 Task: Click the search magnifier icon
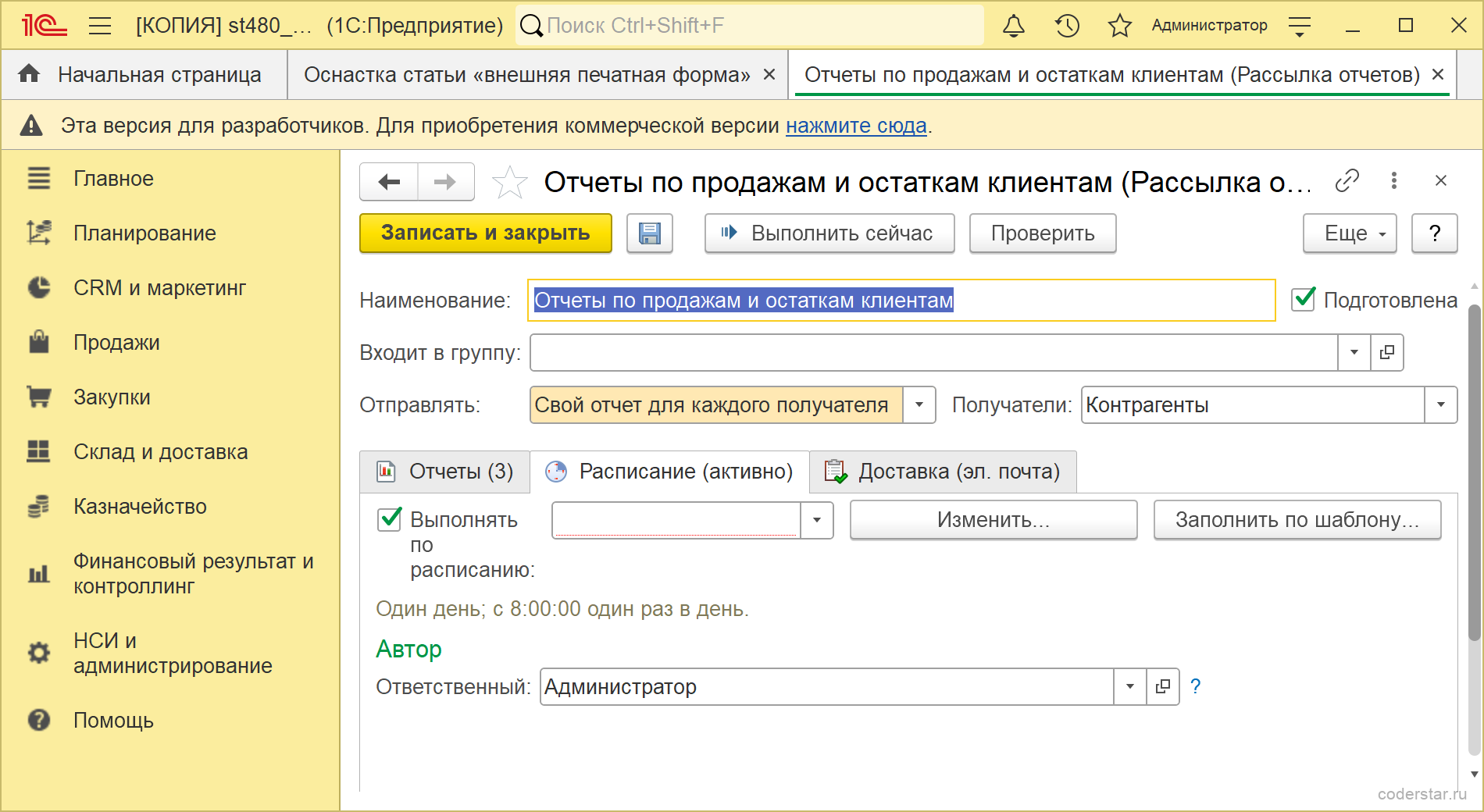coord(531,26)
